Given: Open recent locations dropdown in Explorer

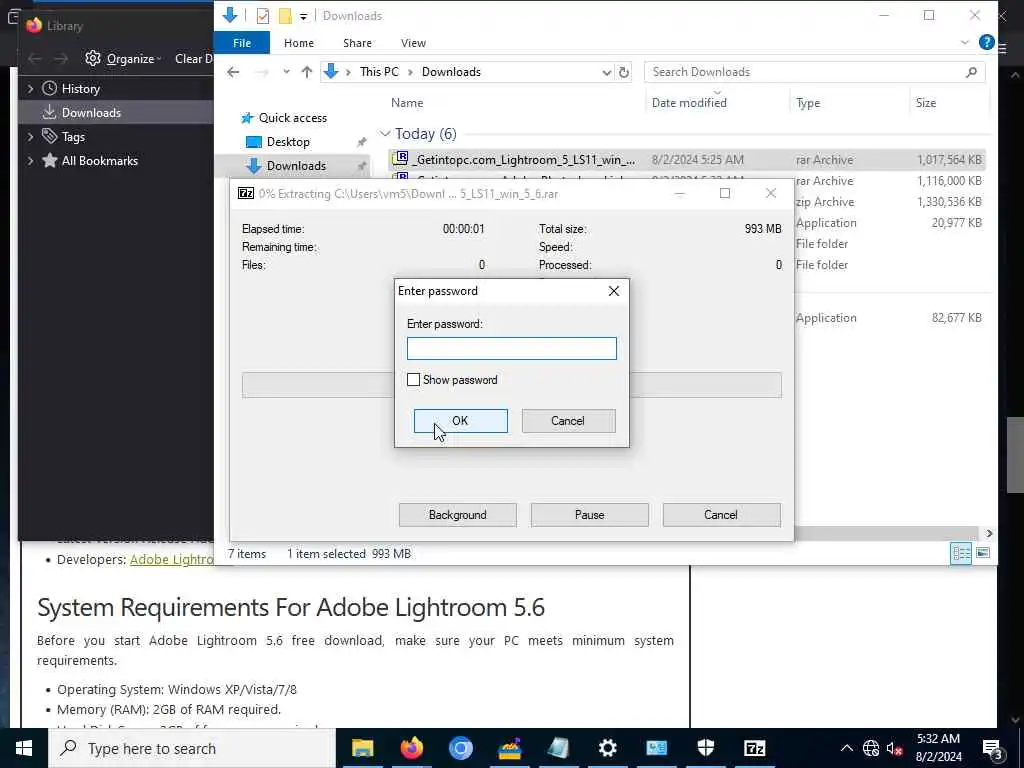Looking at the screenshot, I should (x=286, y=72).
